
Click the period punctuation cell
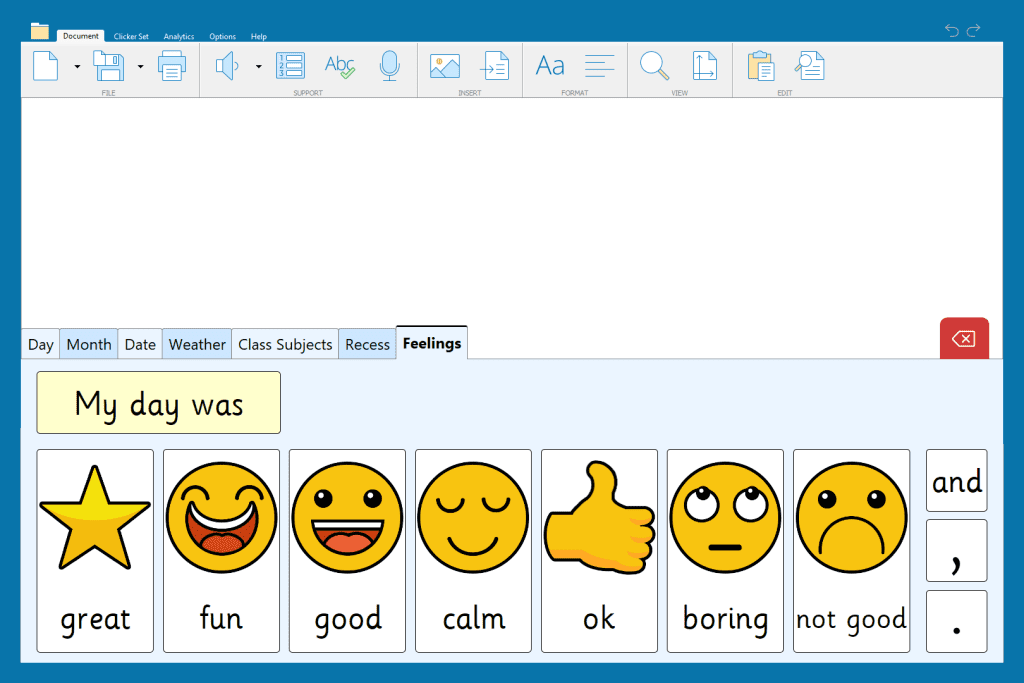pos(957,622)
